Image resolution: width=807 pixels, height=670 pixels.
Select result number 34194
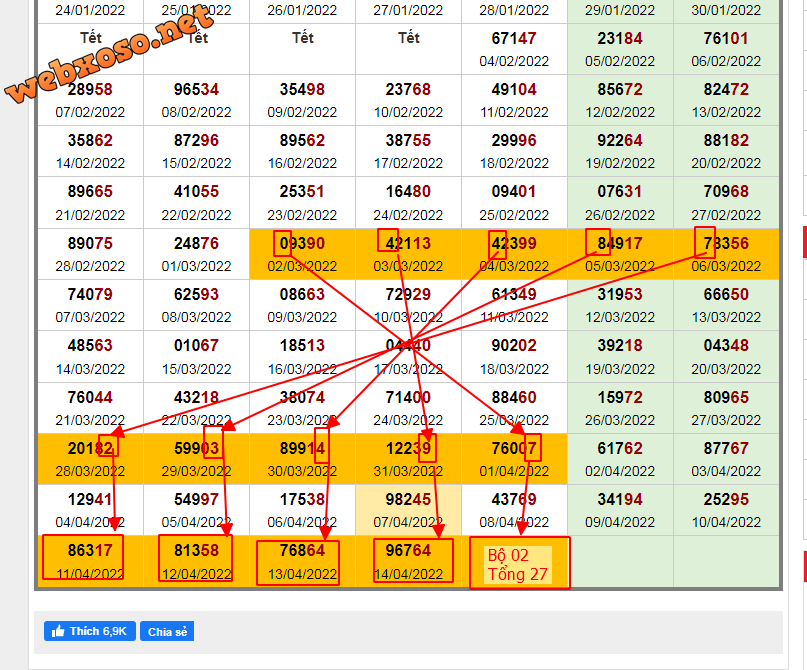pos(620,499)
